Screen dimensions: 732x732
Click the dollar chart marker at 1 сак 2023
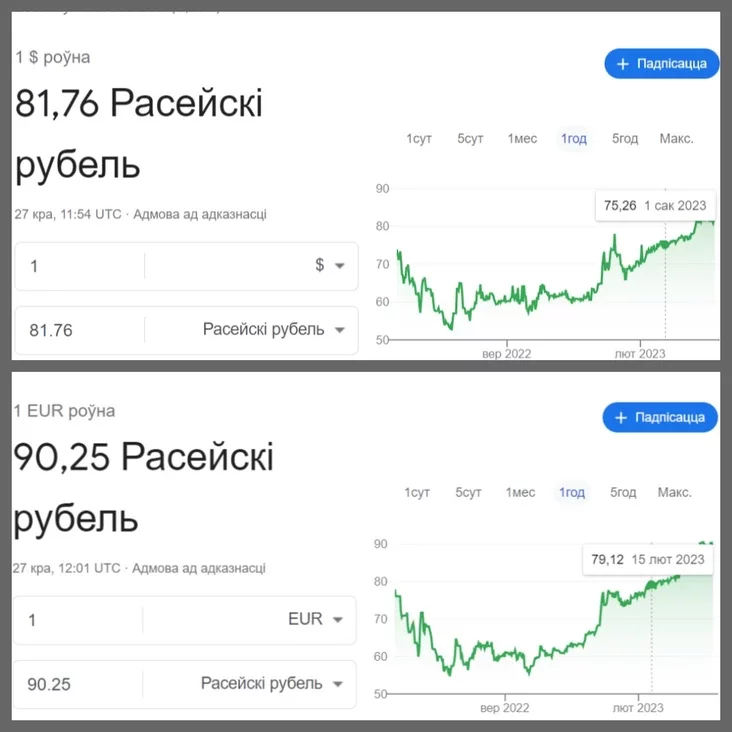pos(665,244)
